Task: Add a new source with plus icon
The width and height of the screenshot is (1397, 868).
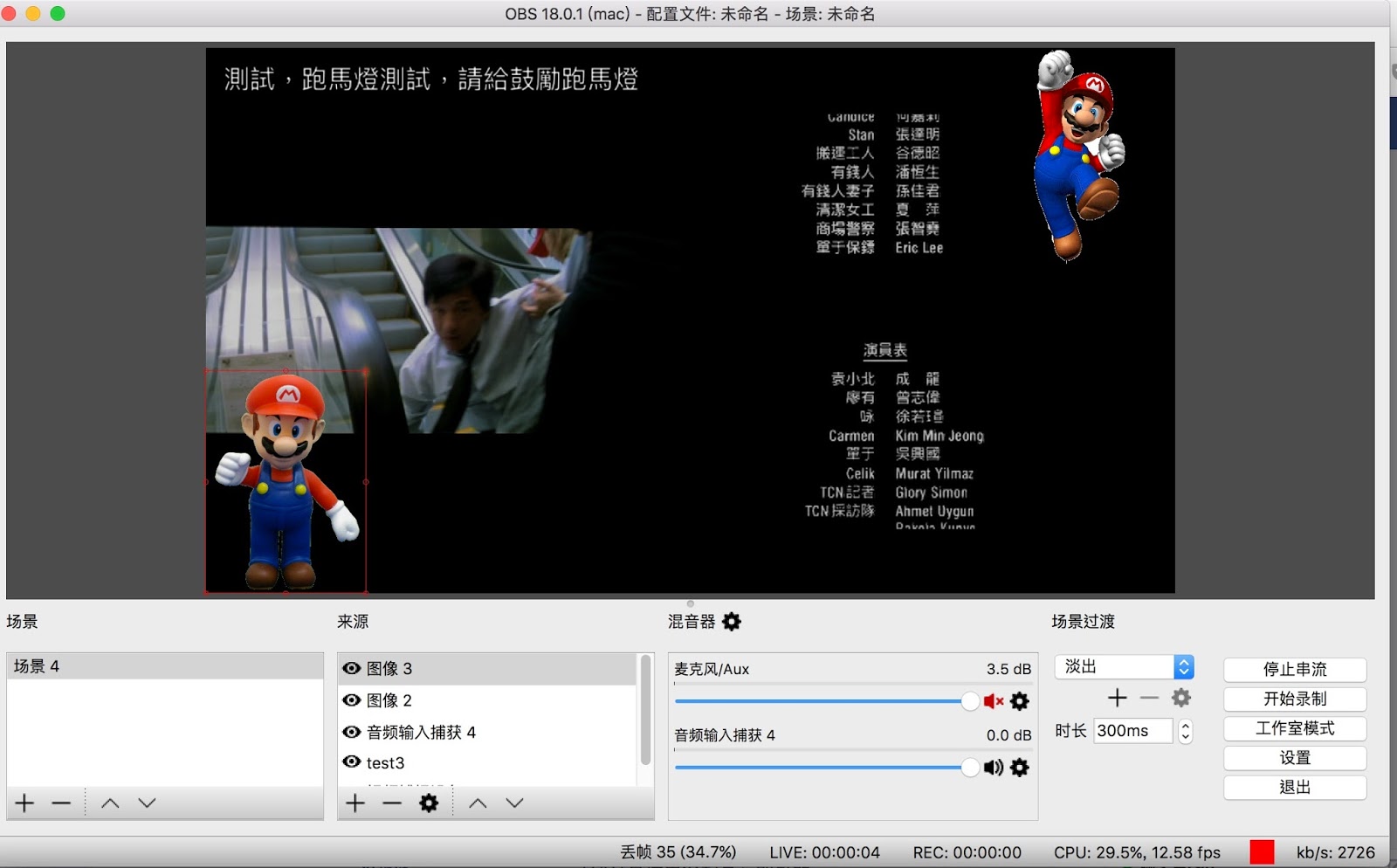Action: [355, 803]
